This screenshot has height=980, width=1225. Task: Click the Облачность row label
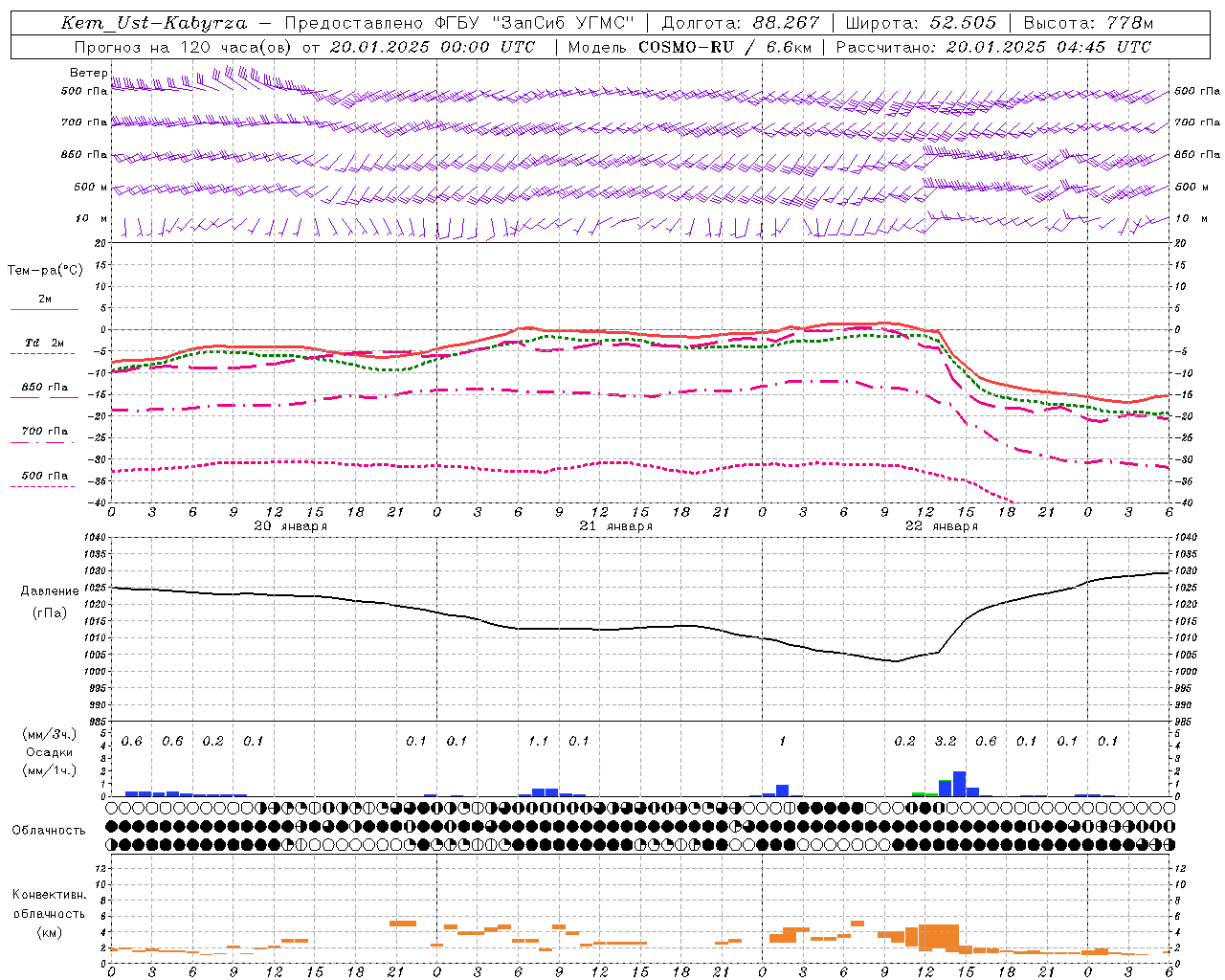(49, 831)
